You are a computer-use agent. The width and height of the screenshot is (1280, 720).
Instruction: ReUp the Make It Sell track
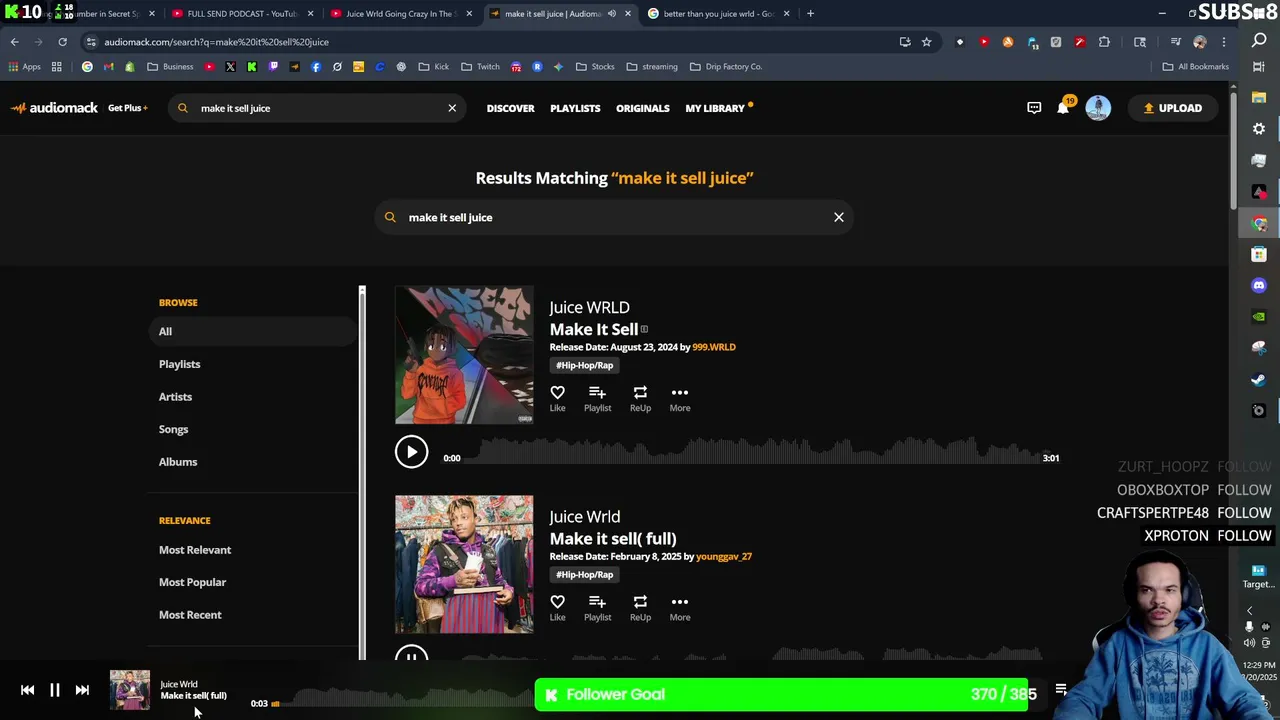pyautogui.click(x=640, y=398)
